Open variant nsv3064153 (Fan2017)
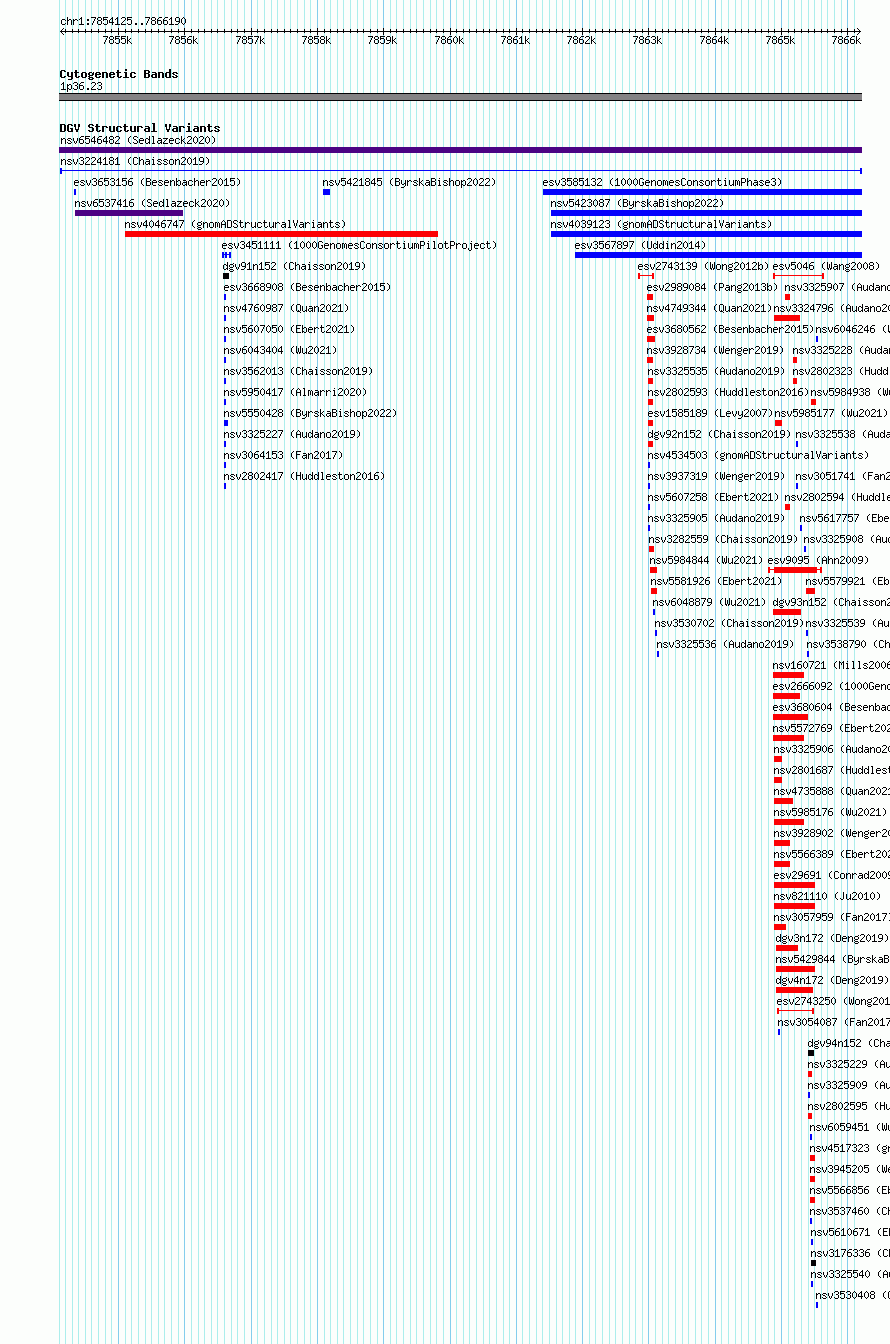This screenshot has height=1344, width=890. click(x=283, y=455)
